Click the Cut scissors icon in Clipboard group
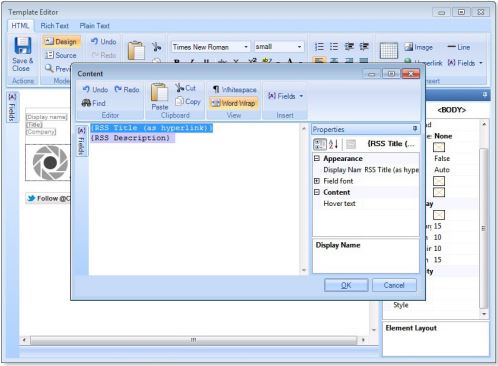The height and width of the screenshot is (366, 498). click(x=180, y=88)
